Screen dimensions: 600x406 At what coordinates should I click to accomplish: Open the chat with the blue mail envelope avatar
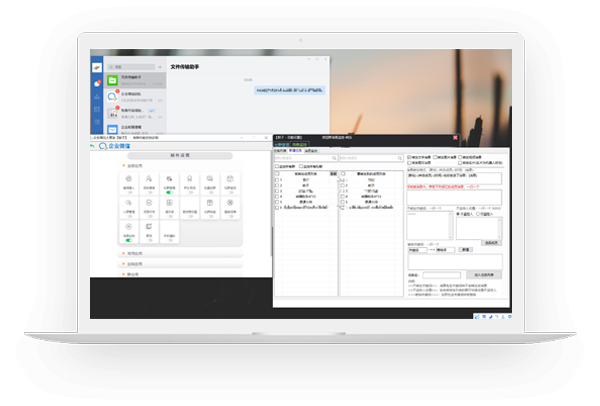135,129
